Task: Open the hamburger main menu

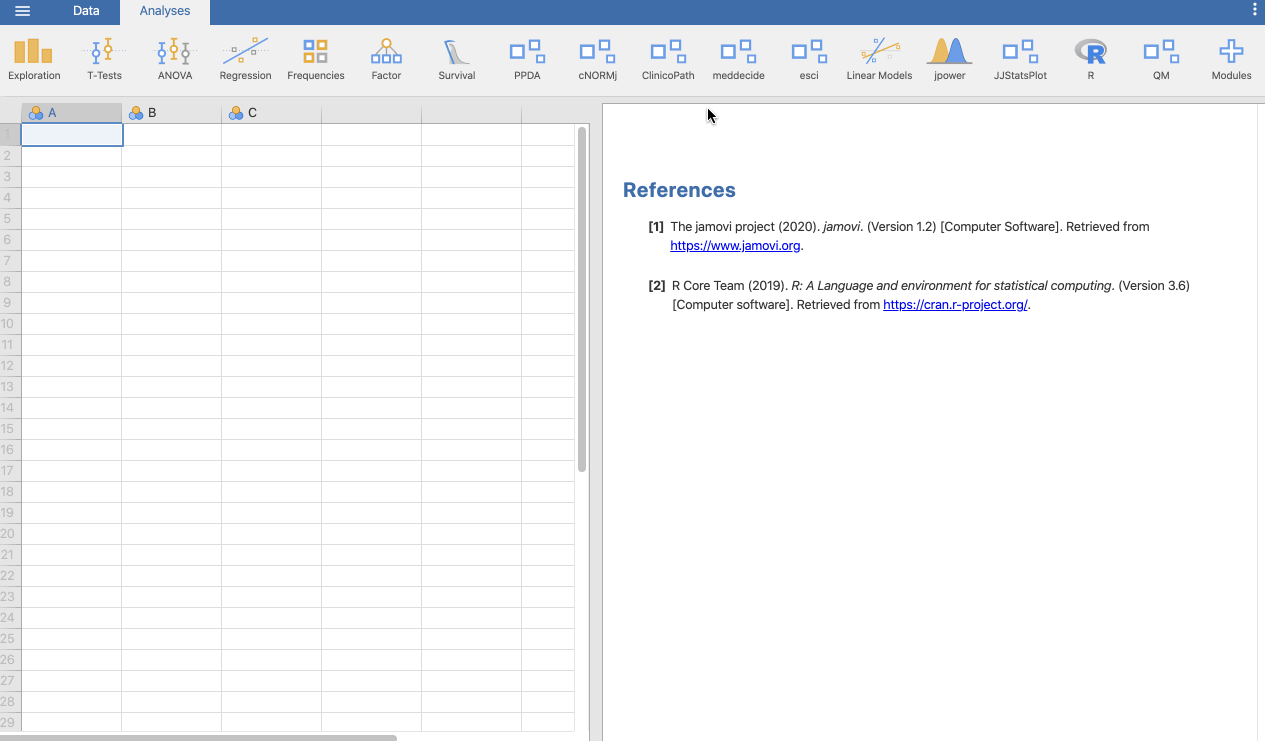Action: tap(22, 11)
